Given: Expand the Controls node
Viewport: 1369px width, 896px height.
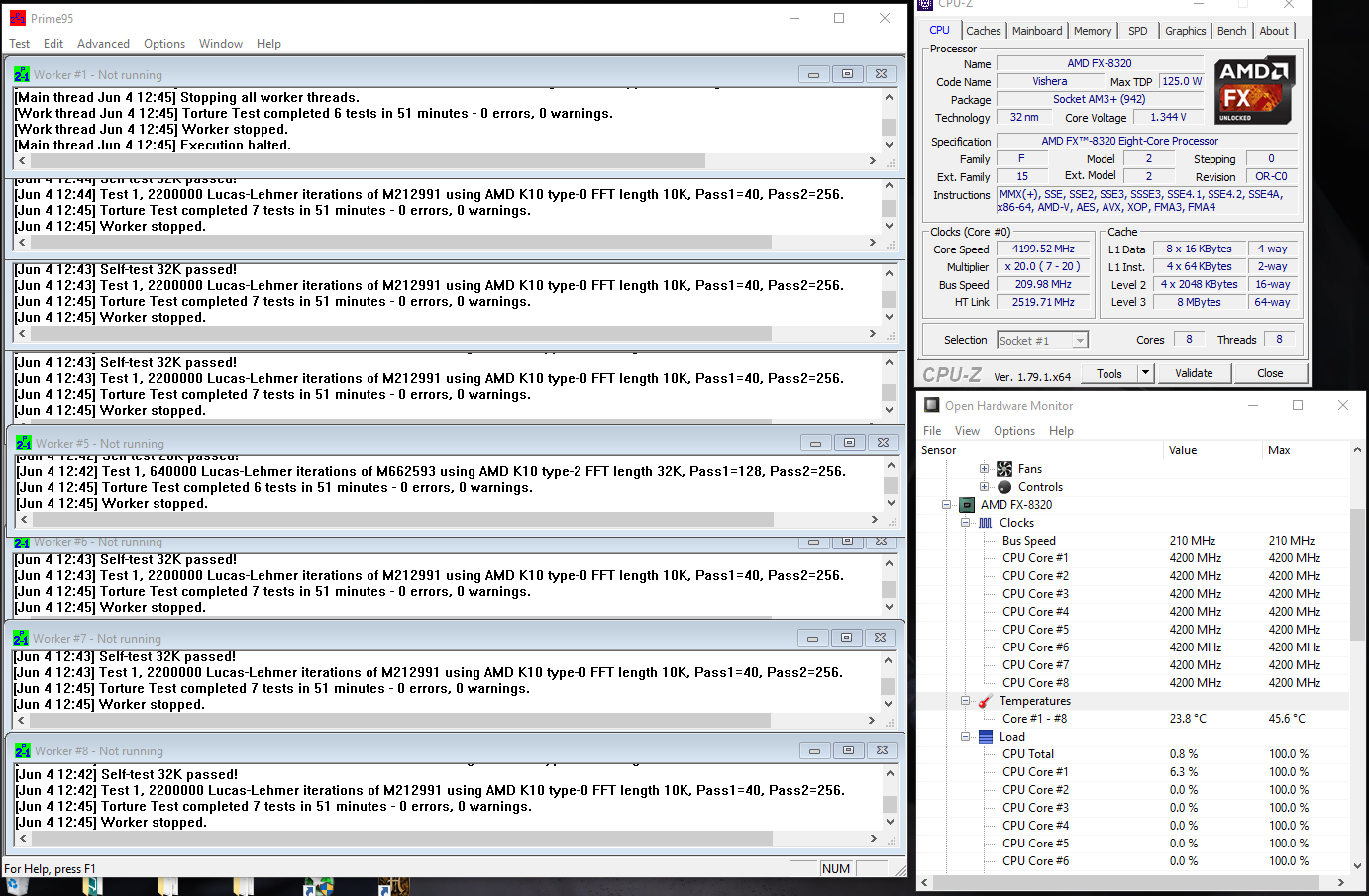Looking at the screenshot, I should [984, 487].
